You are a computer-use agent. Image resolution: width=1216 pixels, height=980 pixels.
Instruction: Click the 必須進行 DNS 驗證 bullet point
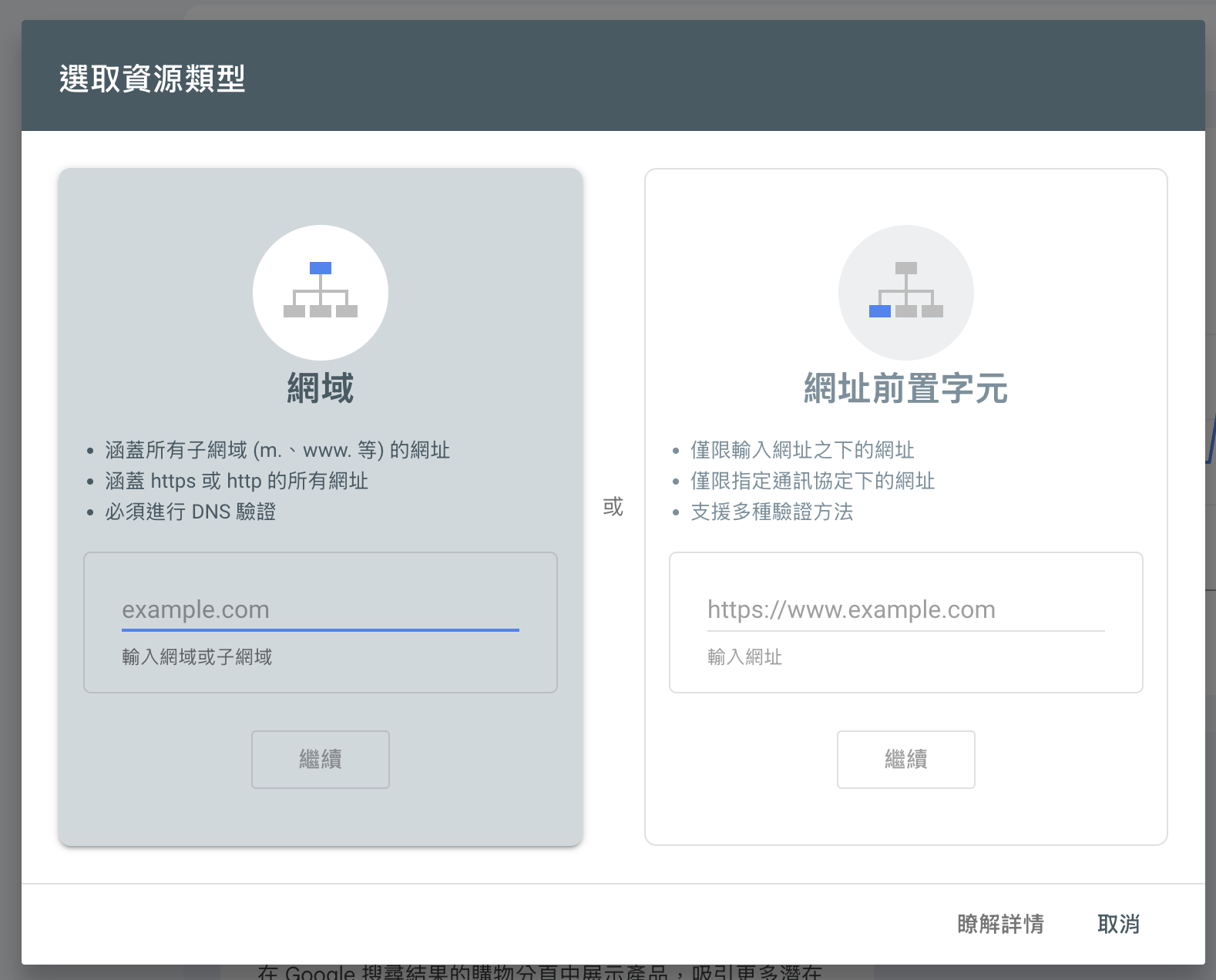(190, 512)
